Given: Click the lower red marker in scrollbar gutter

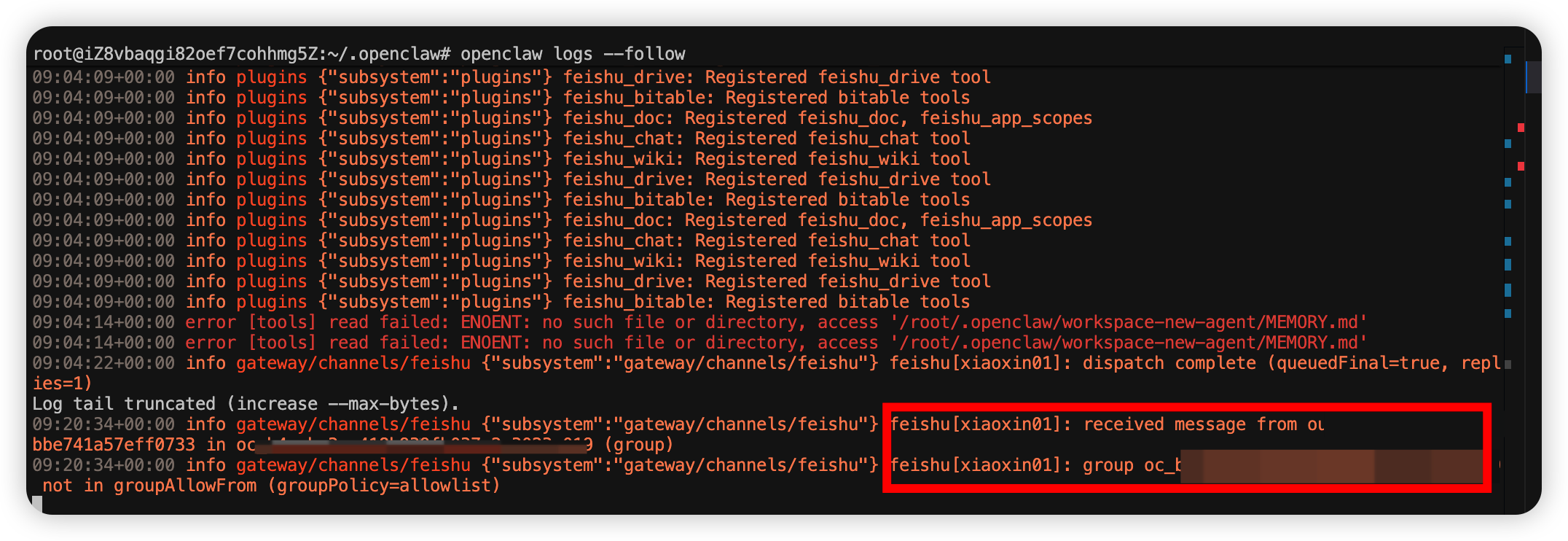Looking at the screenshot, I should 1521,166.
